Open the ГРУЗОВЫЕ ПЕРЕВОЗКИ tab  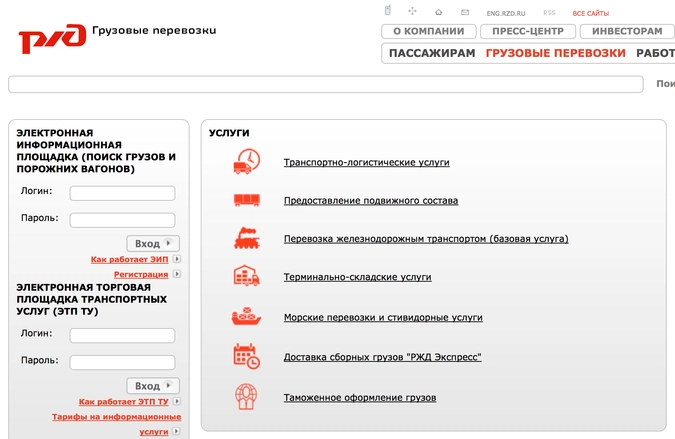(555, 53)
